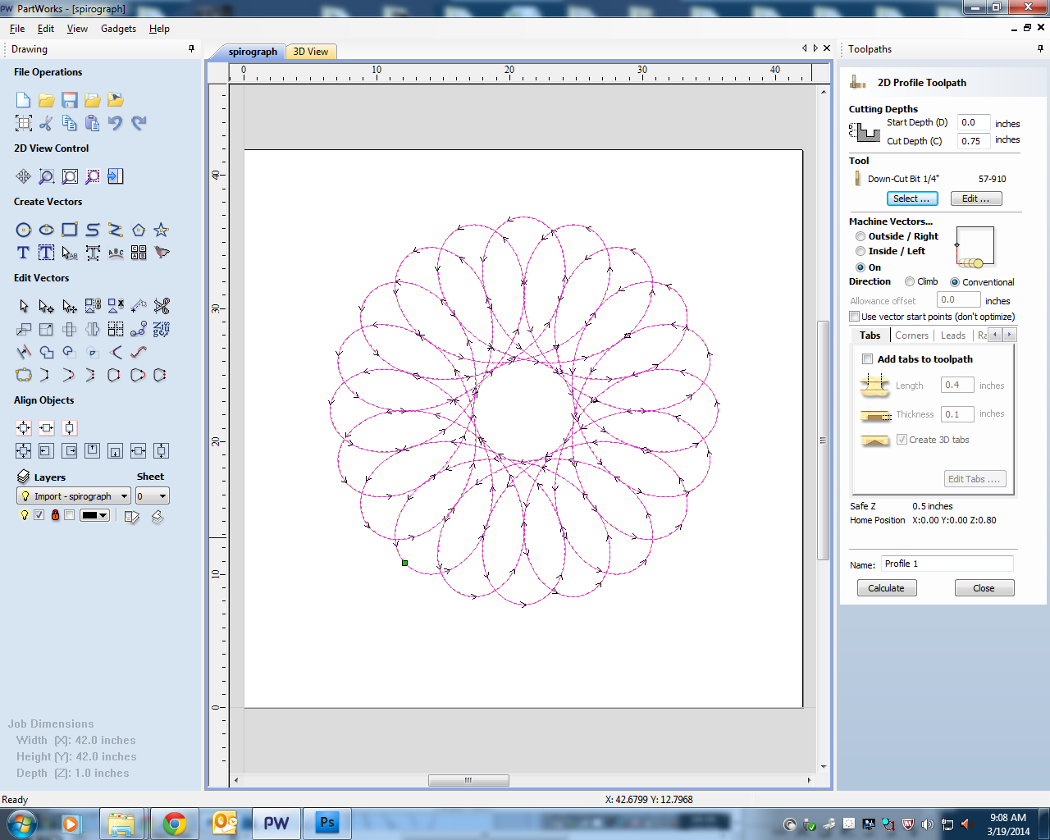Click the toolpath Name field showing Profile 1
1050x840 pixels.
[947, 563]
